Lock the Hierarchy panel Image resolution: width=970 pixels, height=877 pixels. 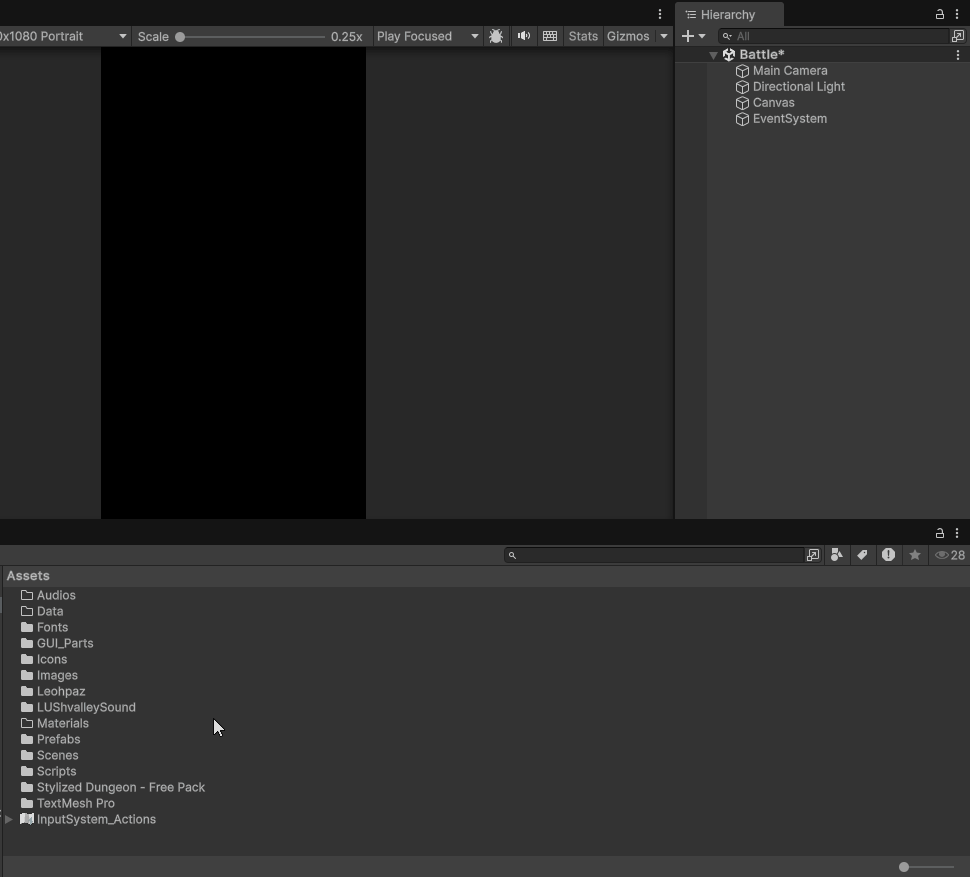tap(939, 14)
